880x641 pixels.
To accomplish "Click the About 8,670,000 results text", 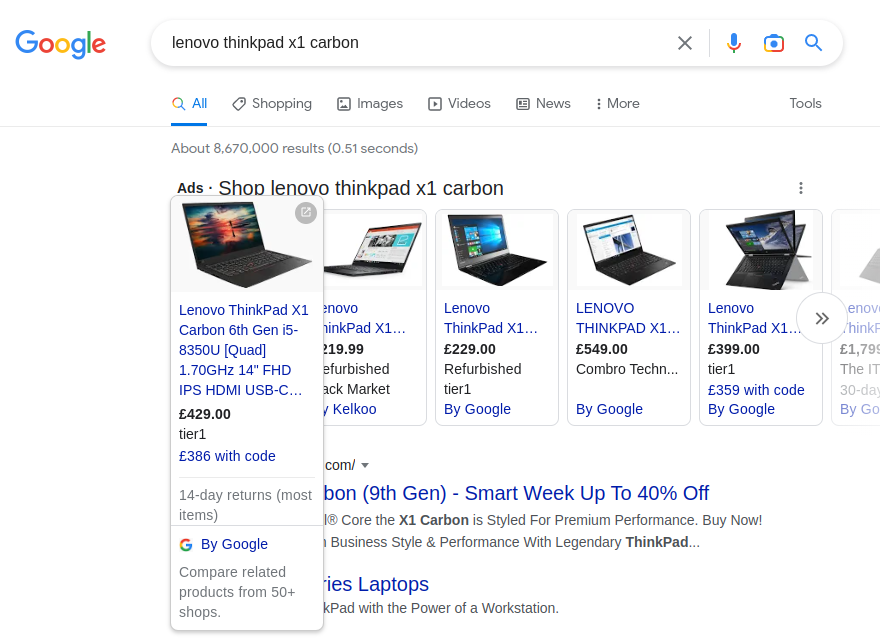I will click(x=295, y=148).
